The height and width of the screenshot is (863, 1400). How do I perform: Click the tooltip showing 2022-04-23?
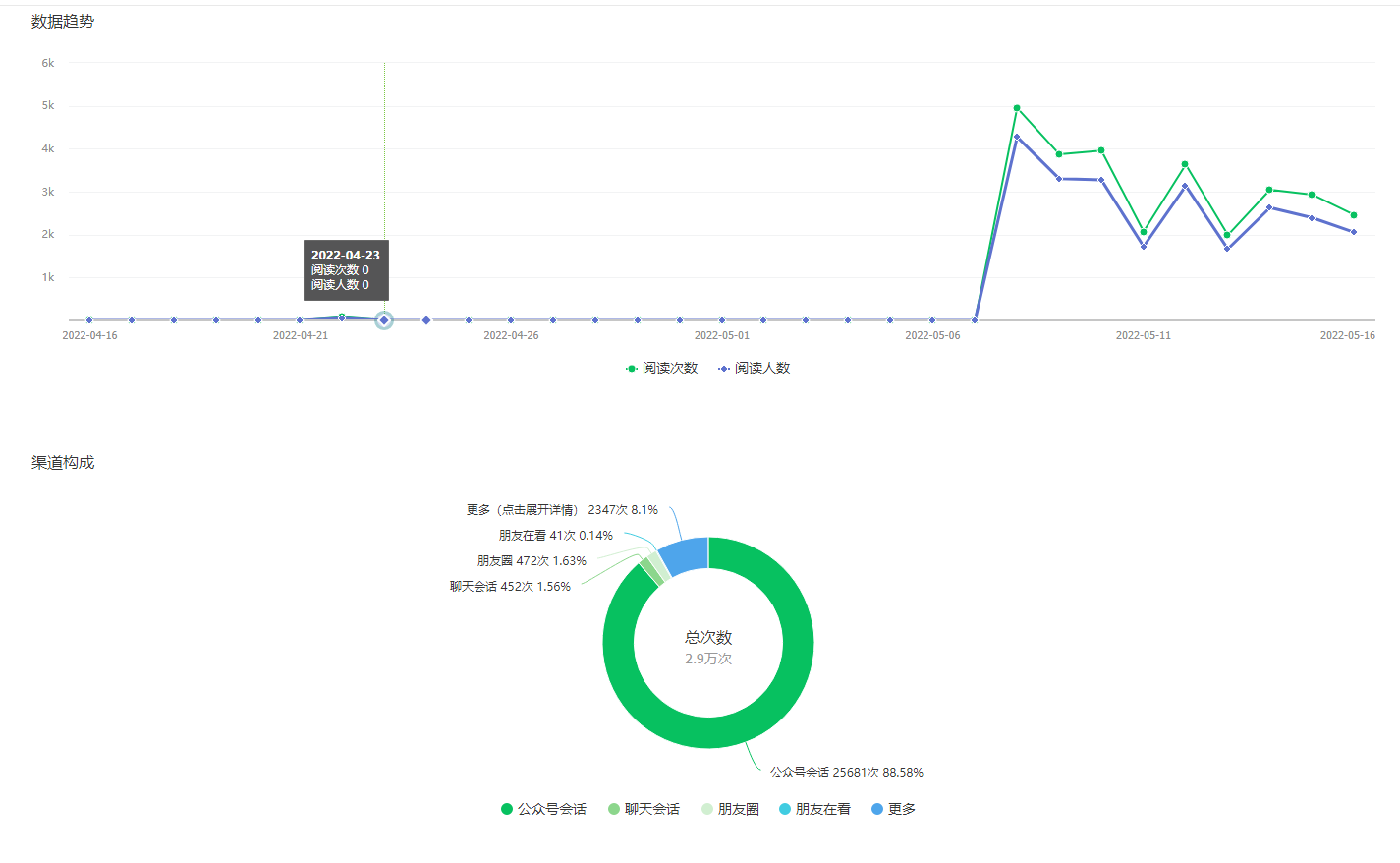[346, 270]
